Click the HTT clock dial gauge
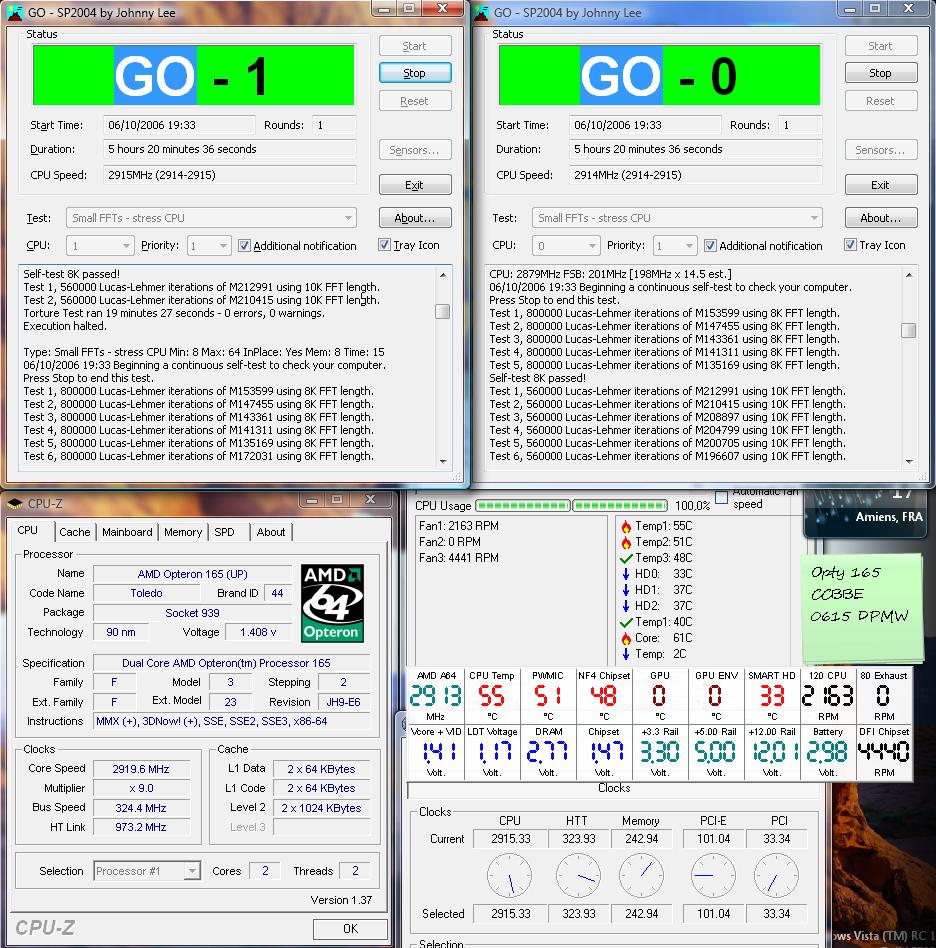This screenshot has height=948, width=936. tap(578, 875)
